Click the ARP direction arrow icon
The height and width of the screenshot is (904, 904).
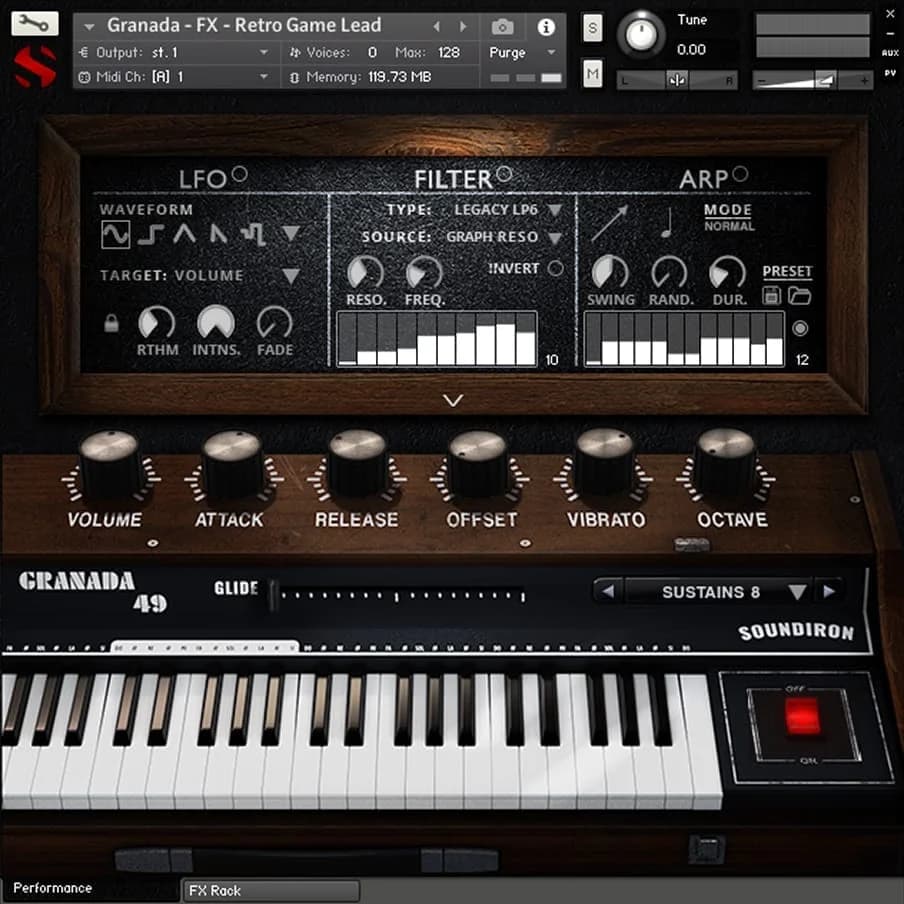click(x=608, y=224)
